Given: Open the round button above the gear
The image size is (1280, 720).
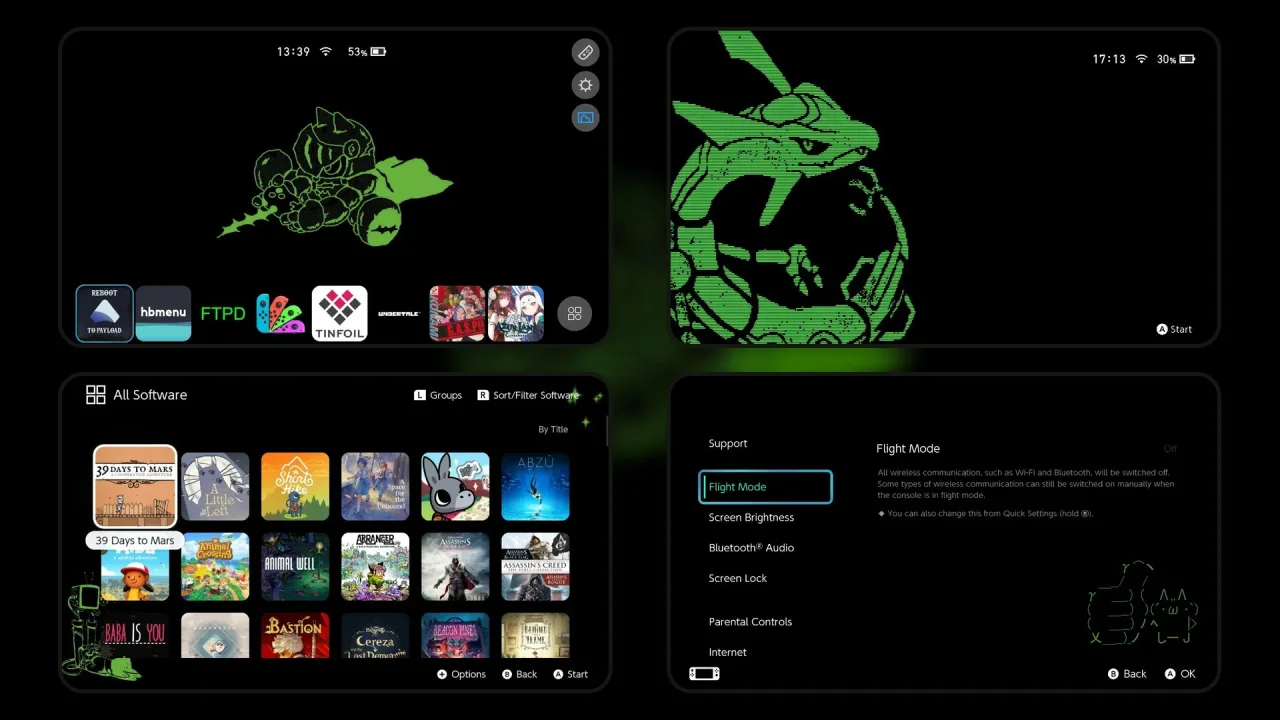Looking at the screenshot, I should (x=586, y=52).
